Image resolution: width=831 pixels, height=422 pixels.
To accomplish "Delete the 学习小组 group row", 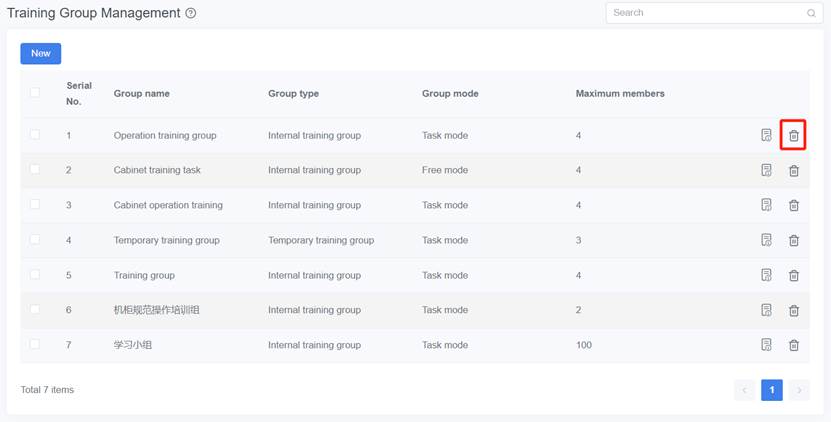I will [793, 345].
